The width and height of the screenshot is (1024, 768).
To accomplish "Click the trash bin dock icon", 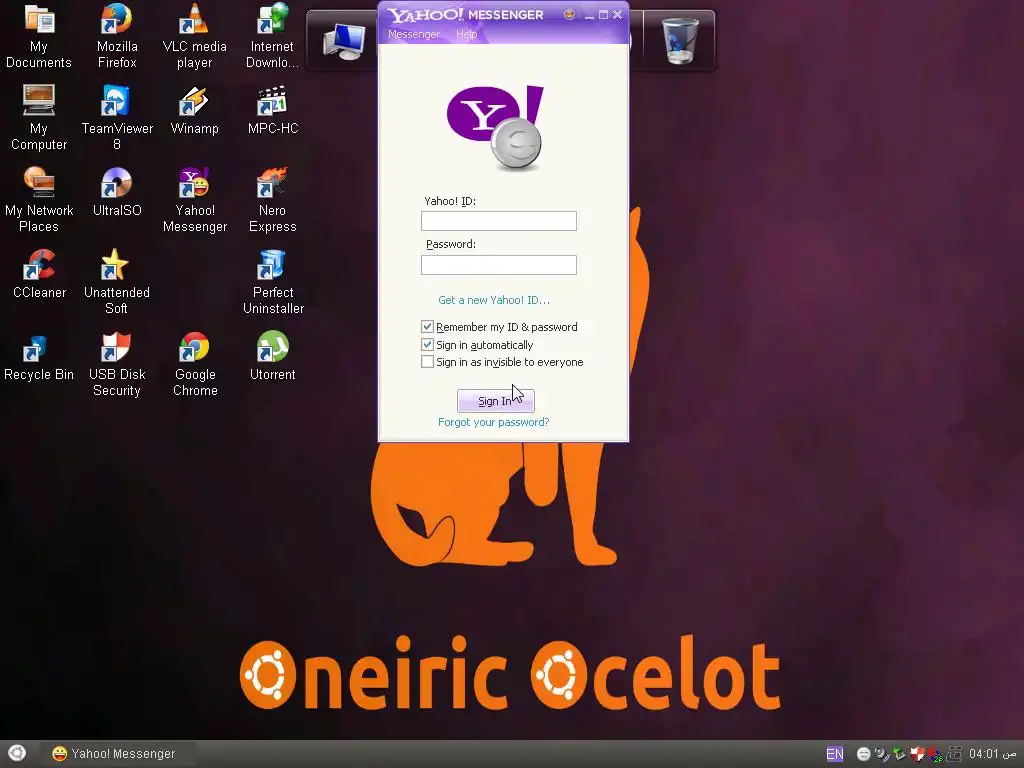I will (x=680, y=40).
